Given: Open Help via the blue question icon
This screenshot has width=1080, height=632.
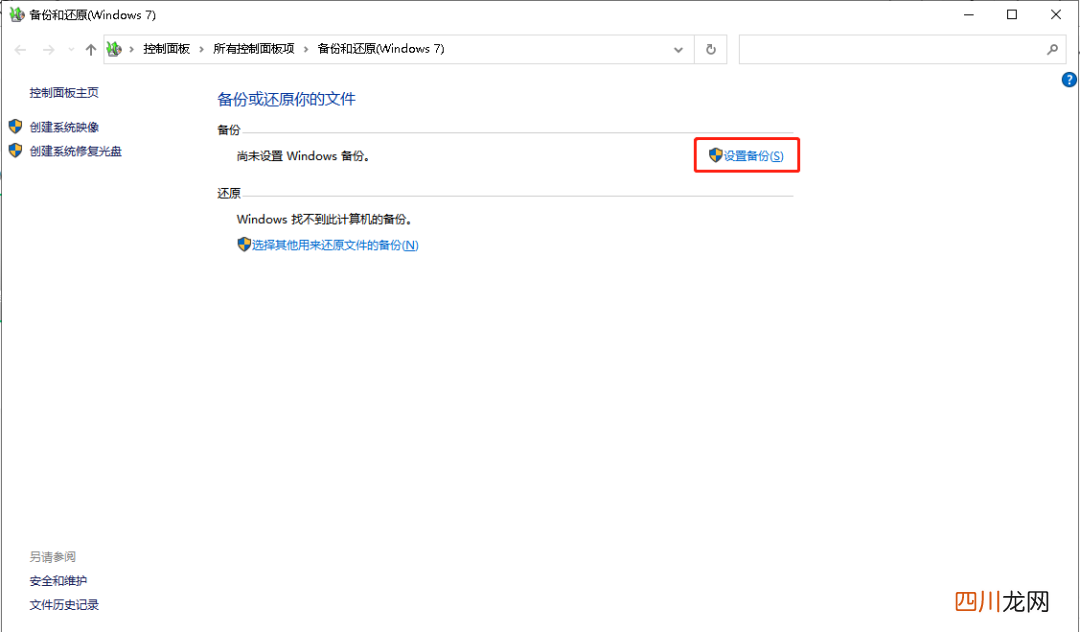Looking at the screenshot, I should [x=1069, y=80].
